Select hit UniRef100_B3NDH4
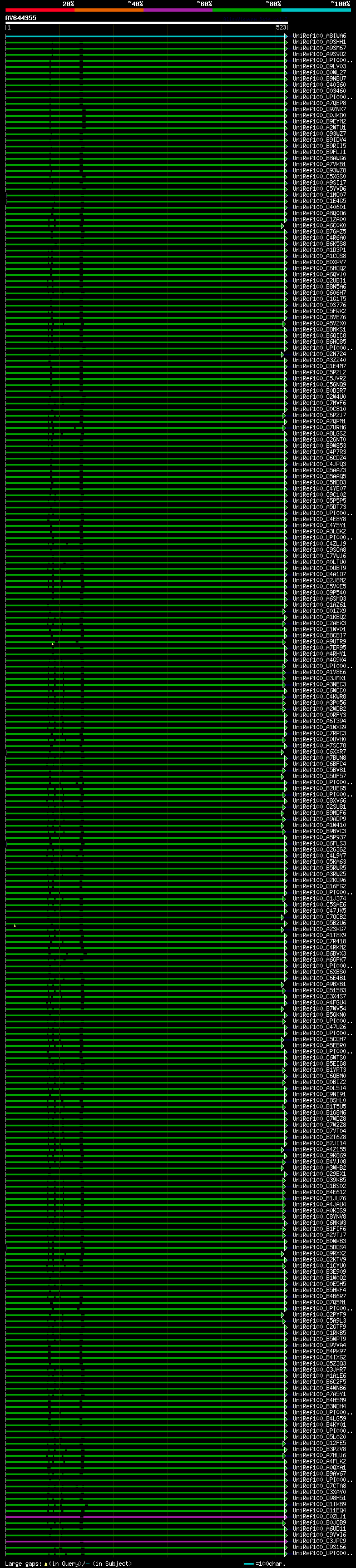356x1568 pixels. [x=319, y=1406]
